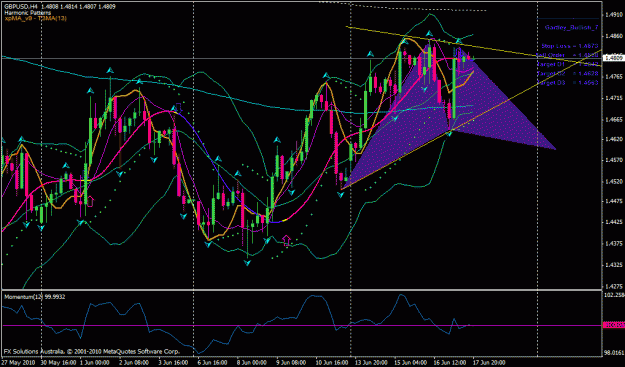The image size is (625, 367).
Task: Select the Gartley_Bullish_7 pattern label
Action: pos(572,28)
